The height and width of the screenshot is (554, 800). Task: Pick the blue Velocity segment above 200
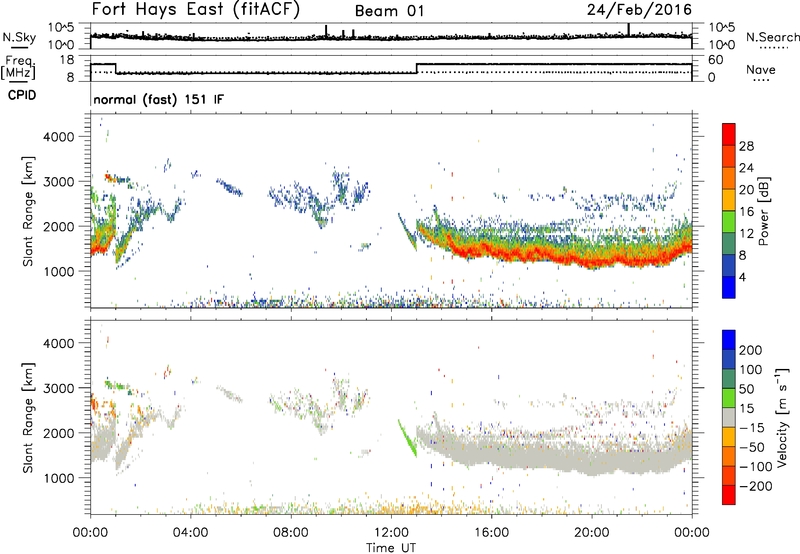(729, 340)
